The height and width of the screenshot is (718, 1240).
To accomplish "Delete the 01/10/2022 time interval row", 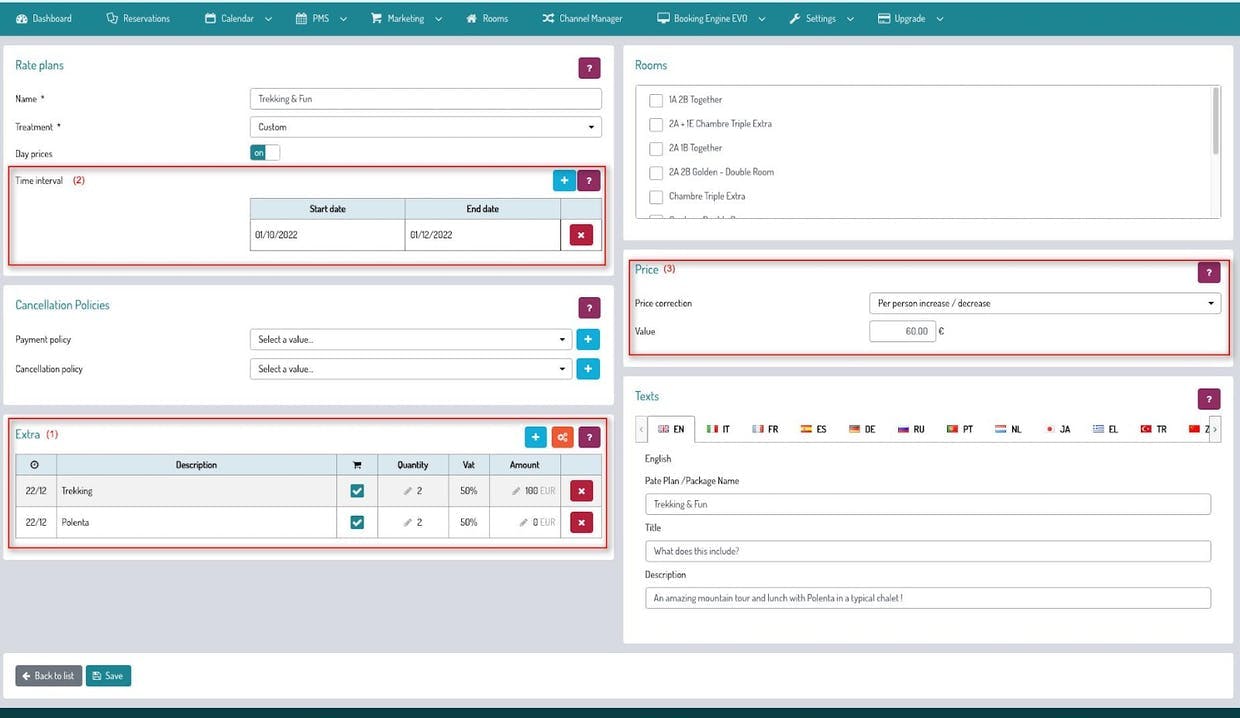I will [581, 235].
